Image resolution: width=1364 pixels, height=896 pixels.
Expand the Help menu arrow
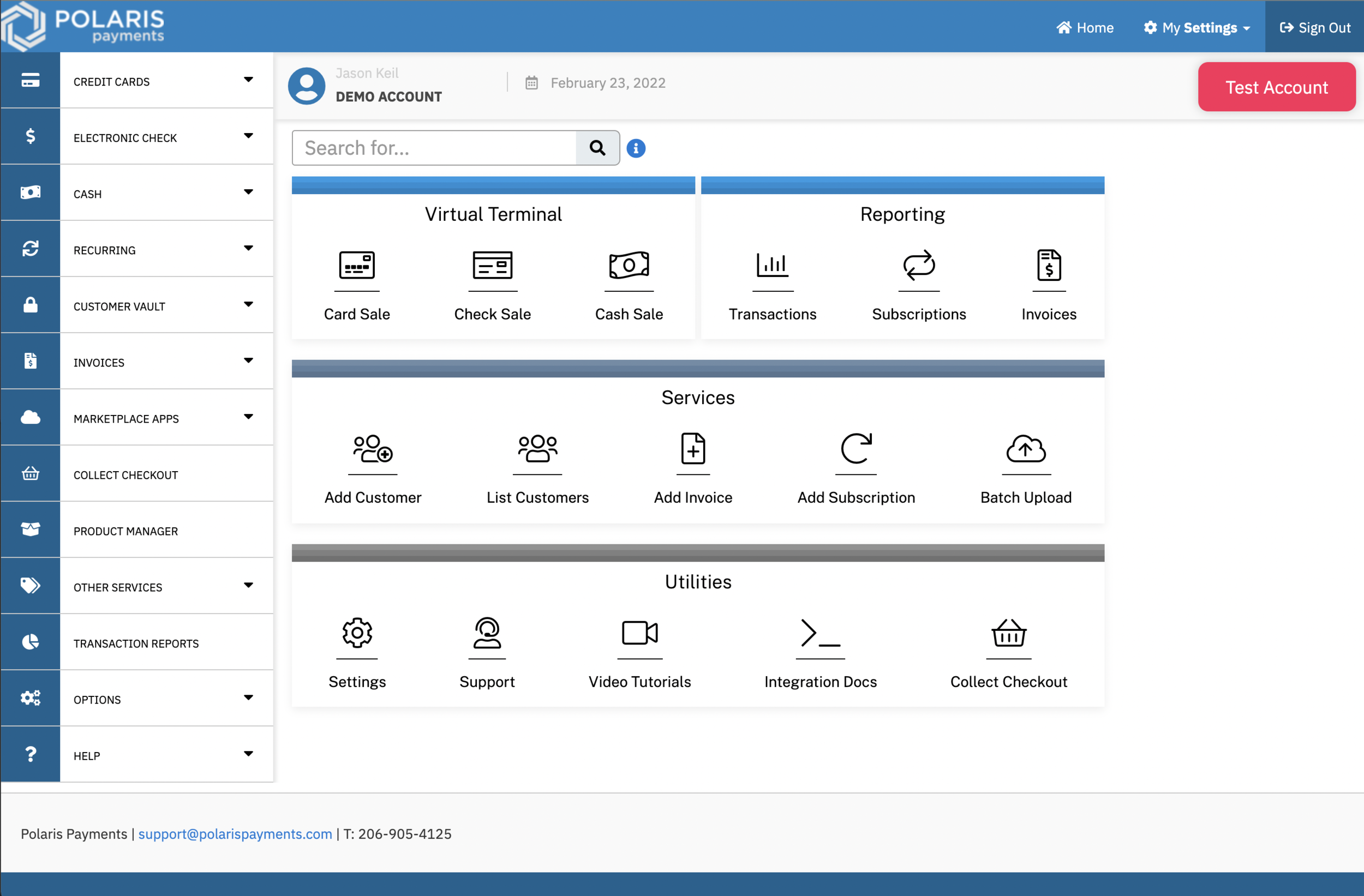(248, 753)
